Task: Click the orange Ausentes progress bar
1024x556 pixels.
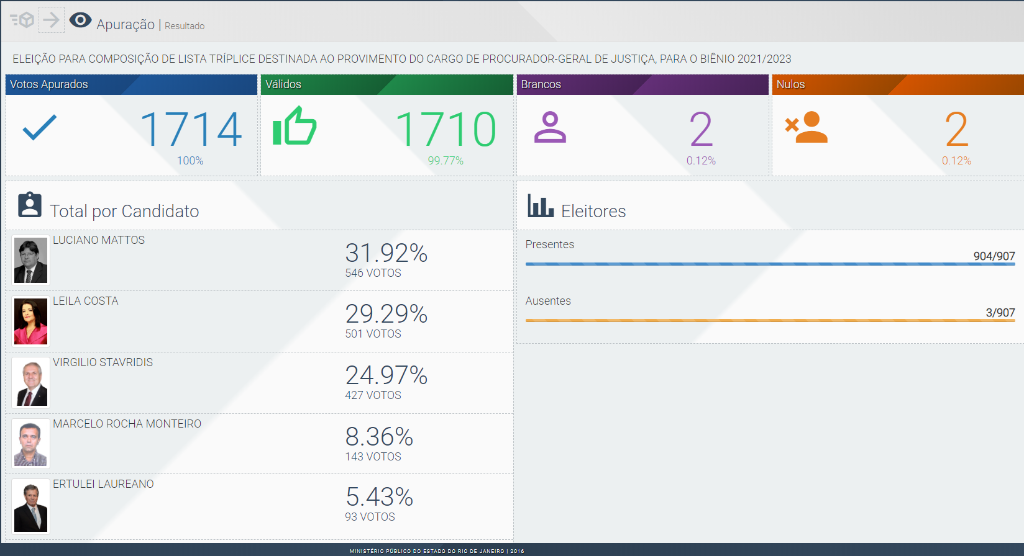Action: click(769, 320)
